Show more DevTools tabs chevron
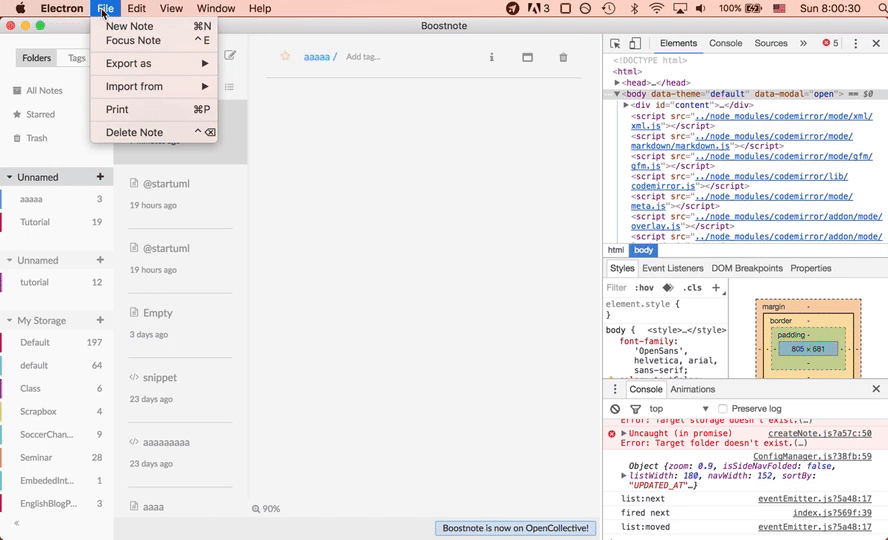The height and width of the screenshot is (540, 888). pos(803,44)
